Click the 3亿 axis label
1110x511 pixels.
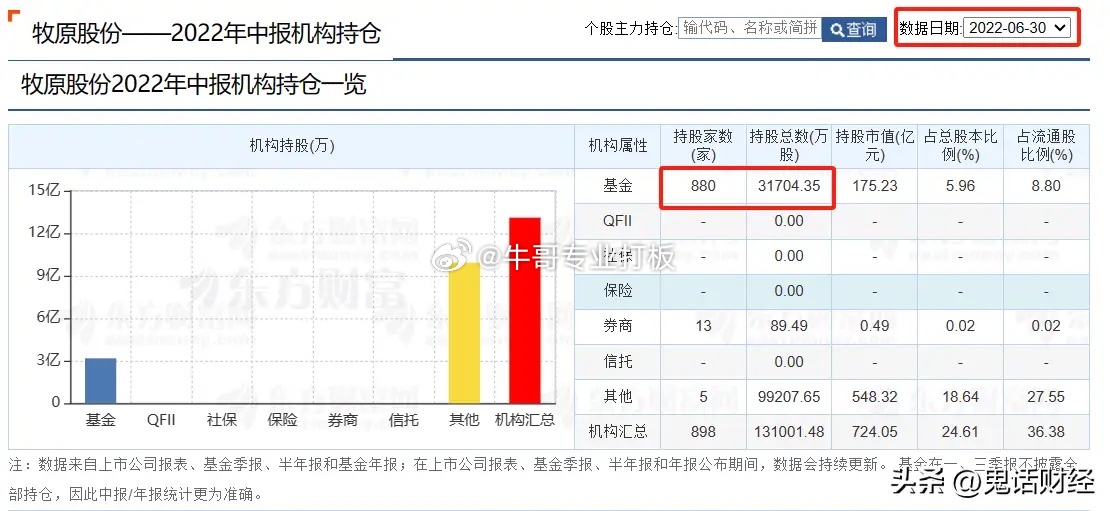click(48, 360)
